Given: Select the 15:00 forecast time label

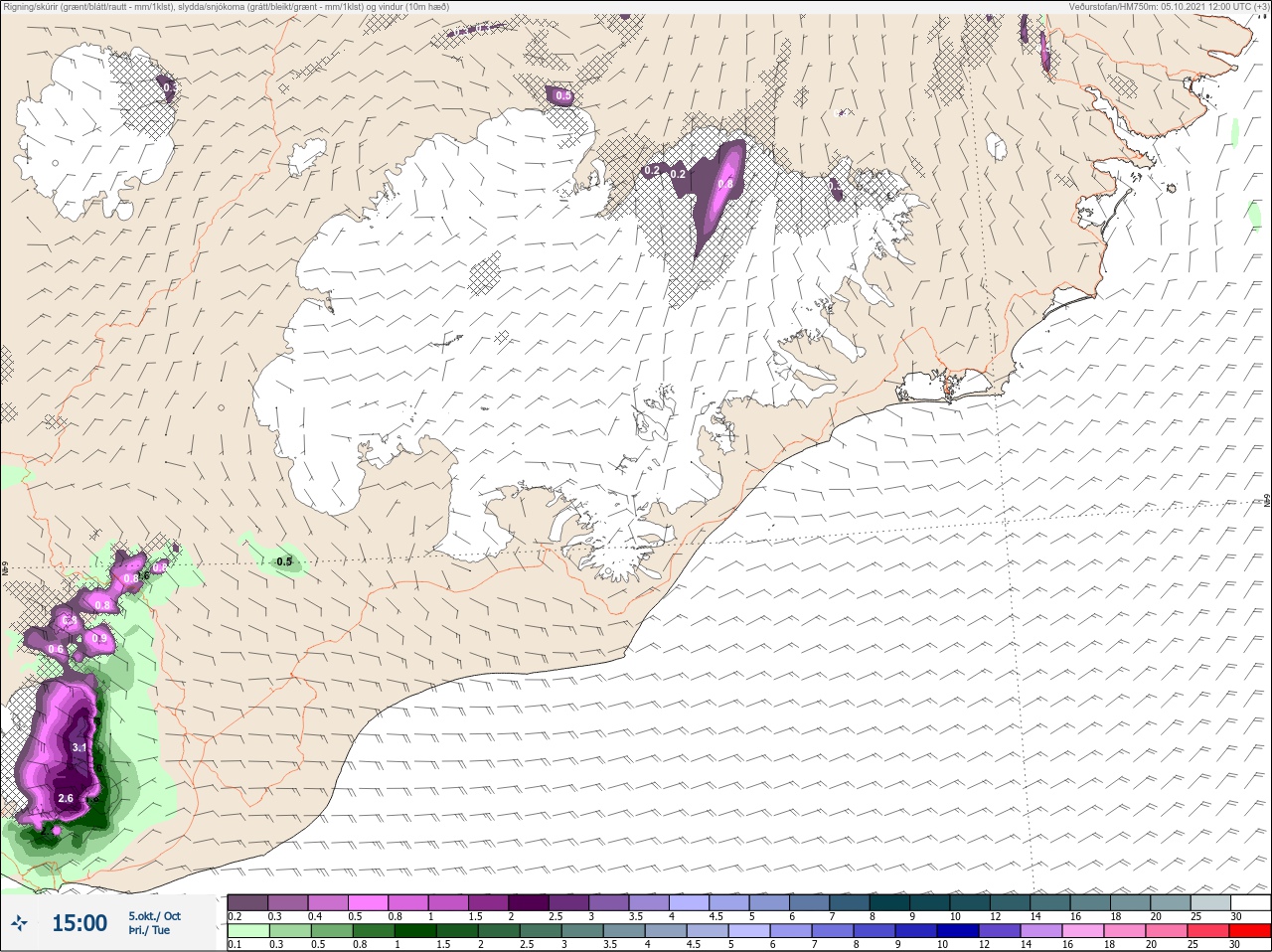Looking at the screenshot, I should coord(79,923).
